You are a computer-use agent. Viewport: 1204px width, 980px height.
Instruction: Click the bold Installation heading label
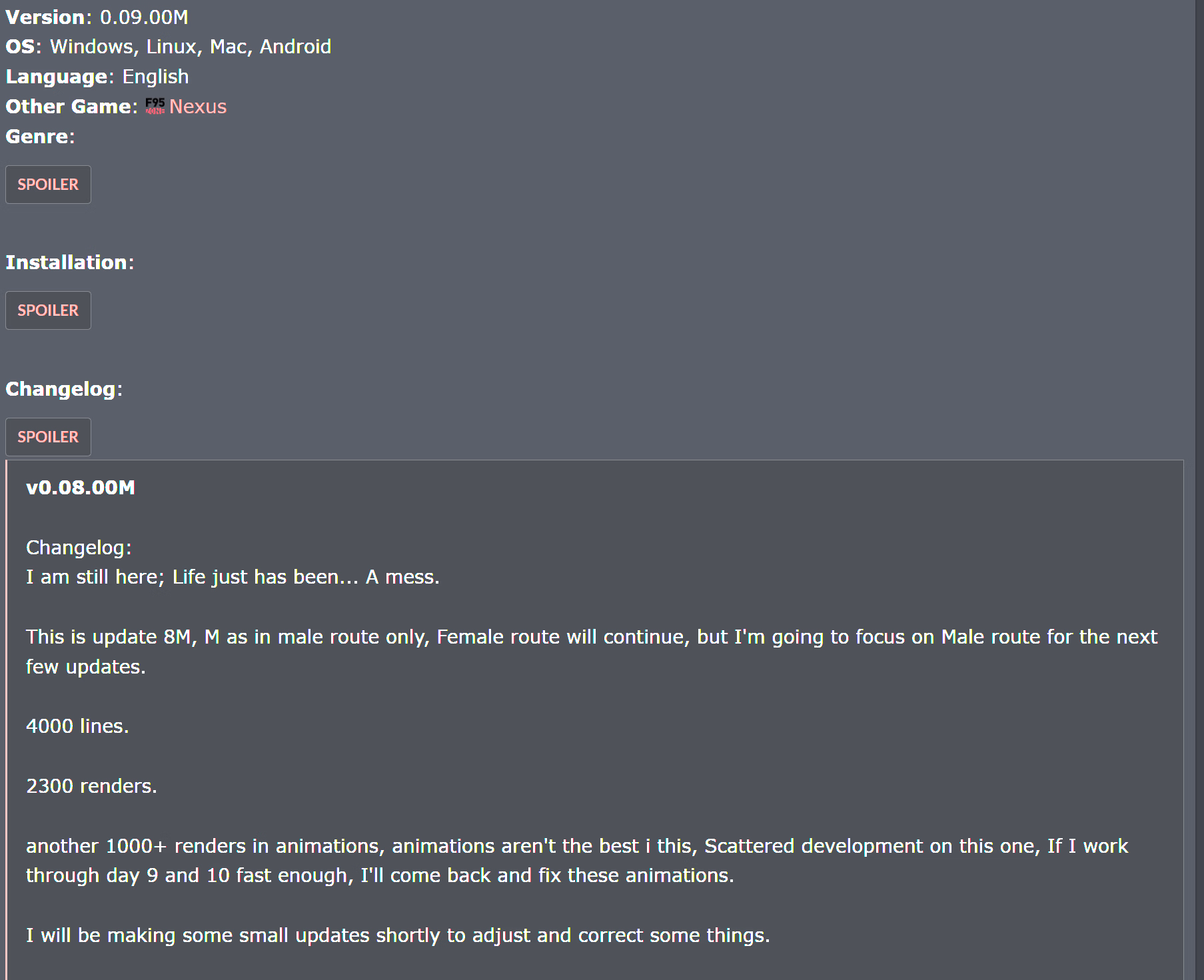(67, 262)
